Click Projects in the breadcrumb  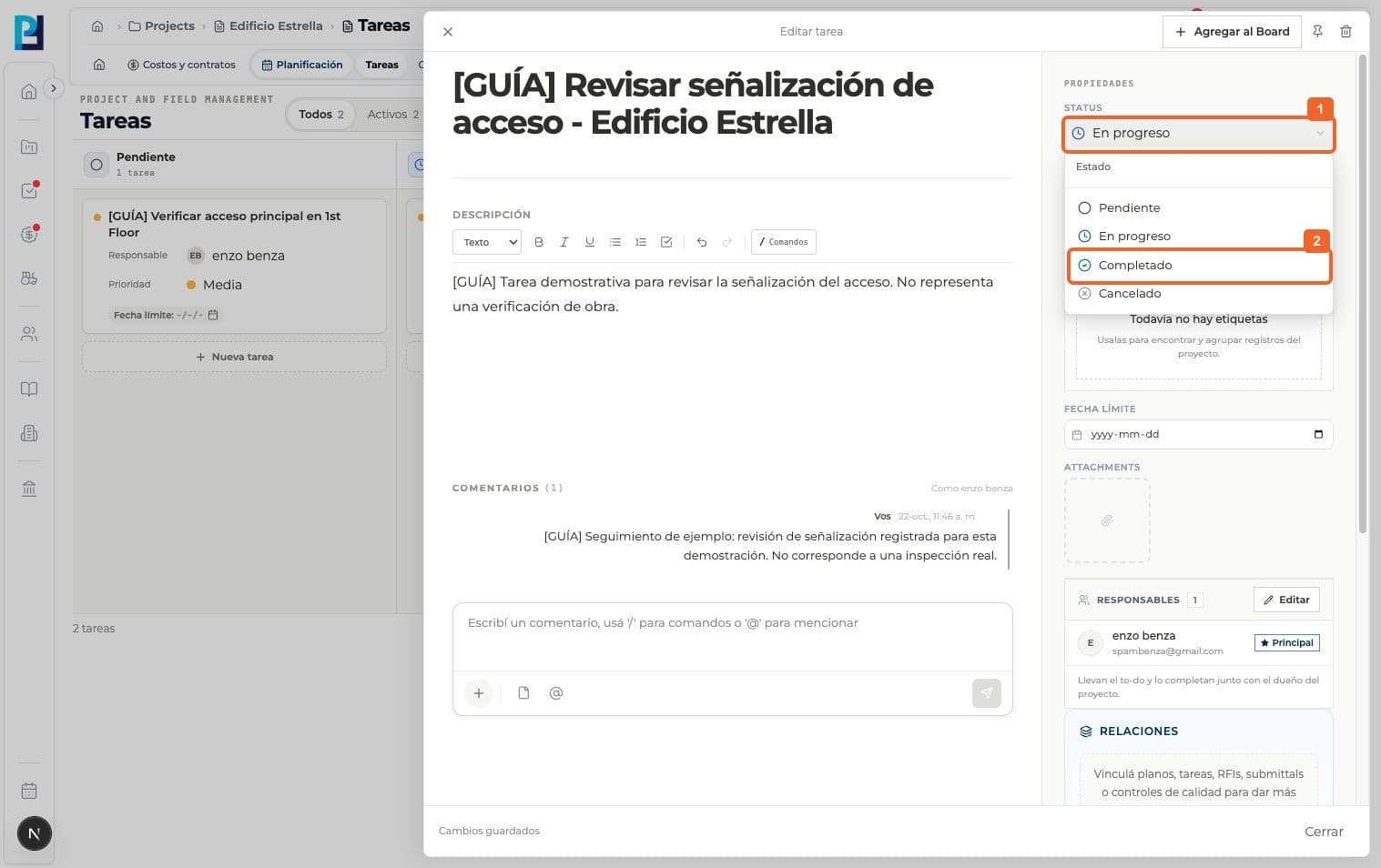(x=161, y=25)
